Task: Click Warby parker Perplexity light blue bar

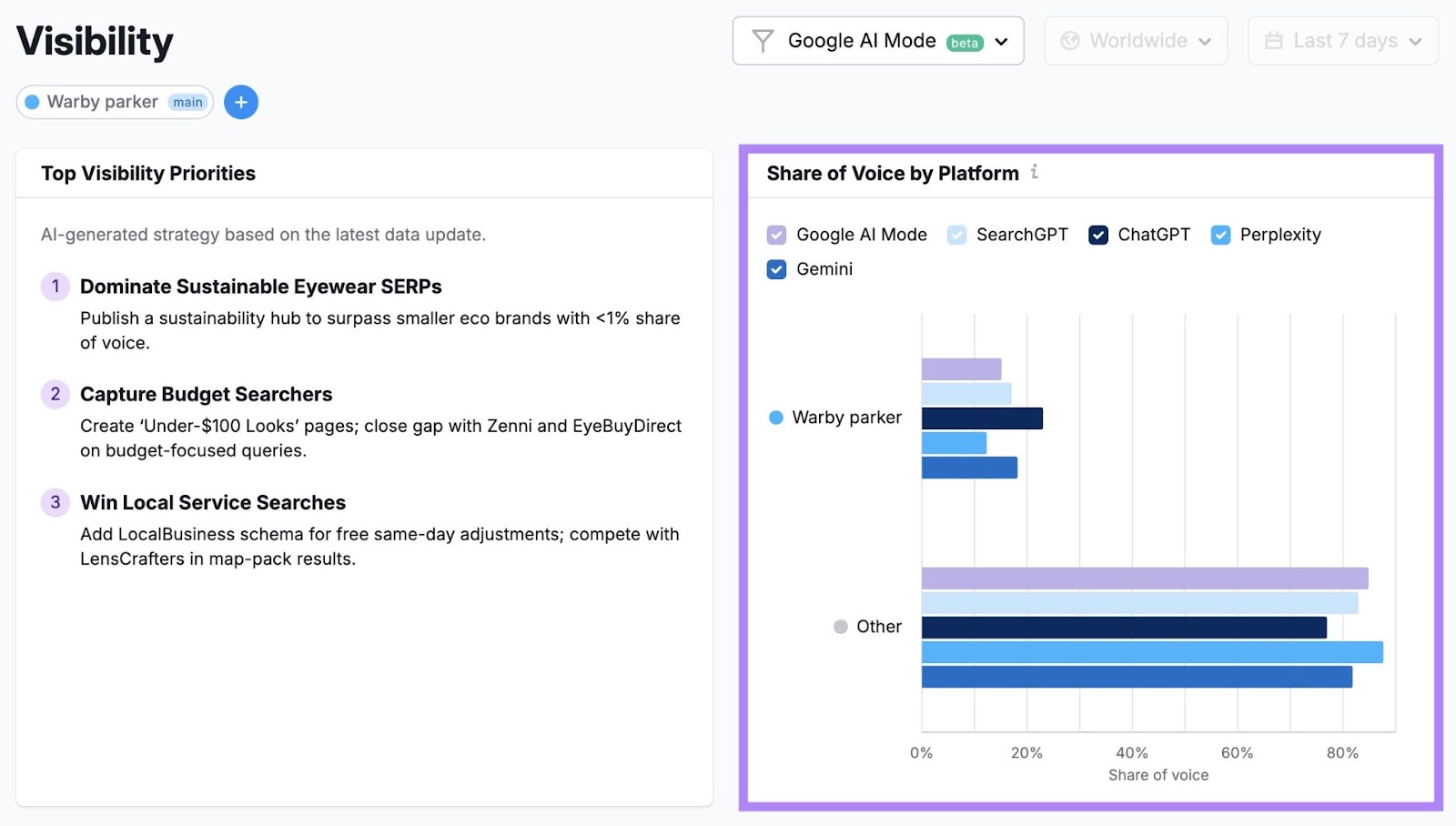Action: coord(954,443)
